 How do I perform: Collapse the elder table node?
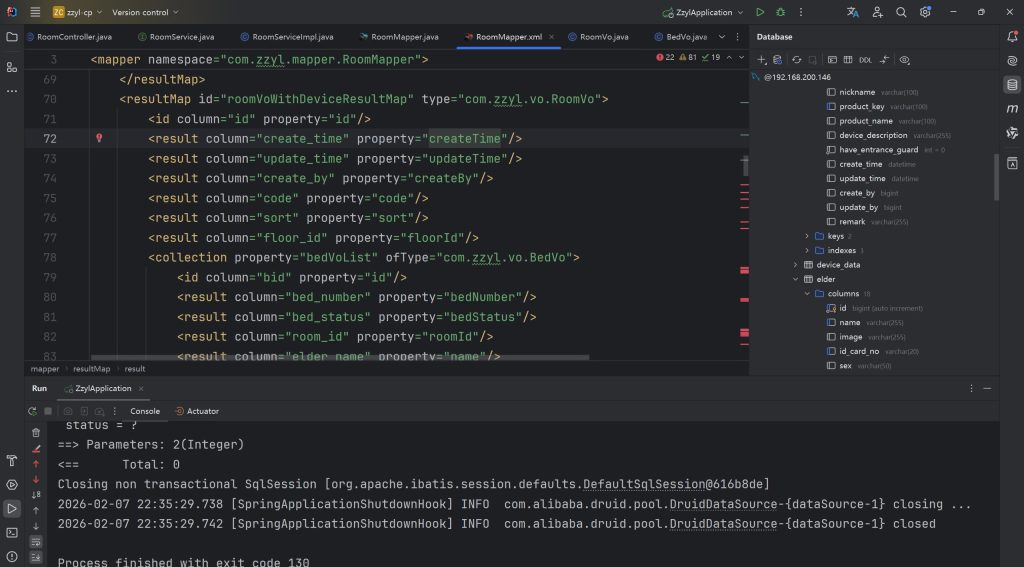click(795, 280)
